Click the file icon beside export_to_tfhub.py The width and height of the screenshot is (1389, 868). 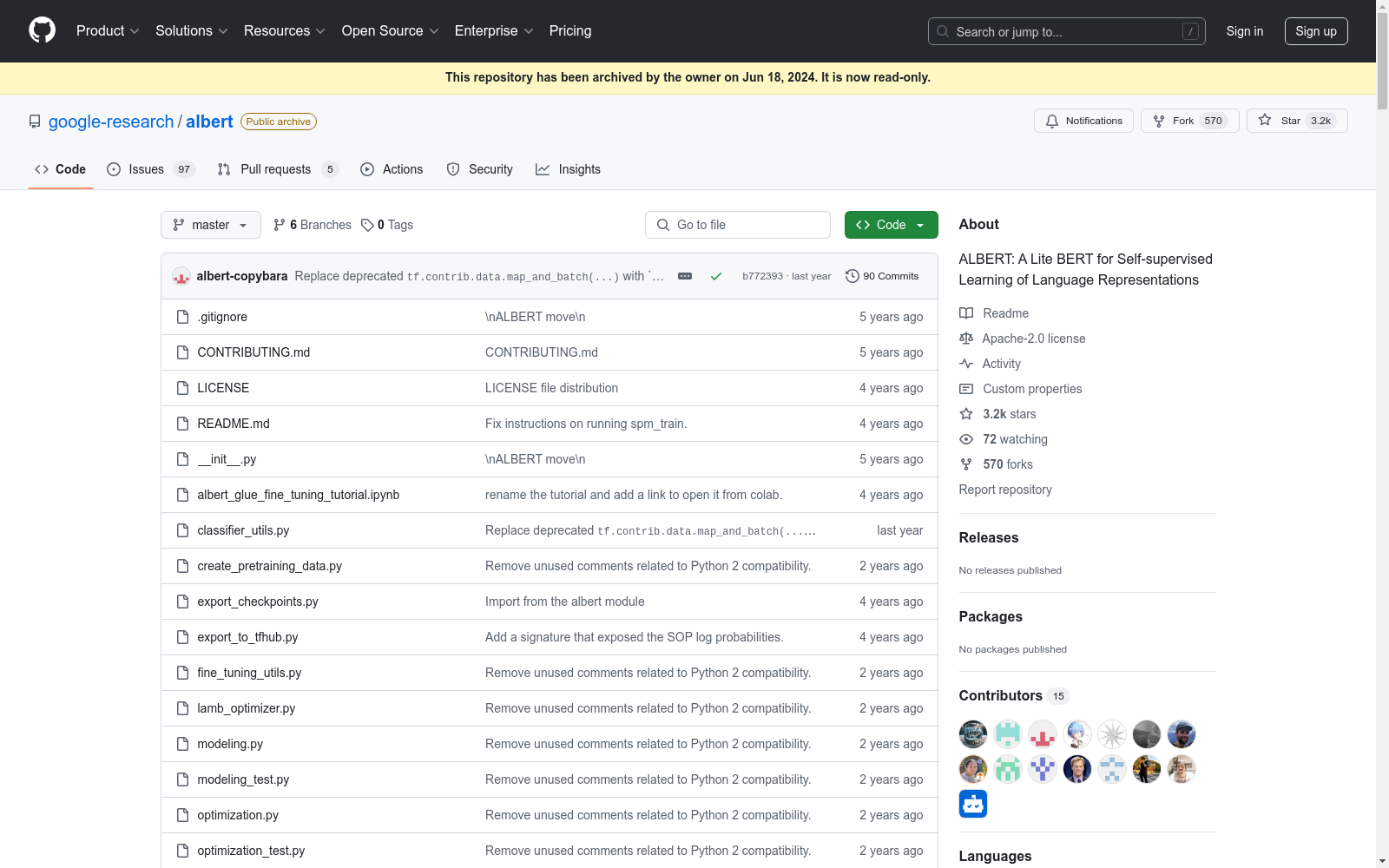(182, 637)
